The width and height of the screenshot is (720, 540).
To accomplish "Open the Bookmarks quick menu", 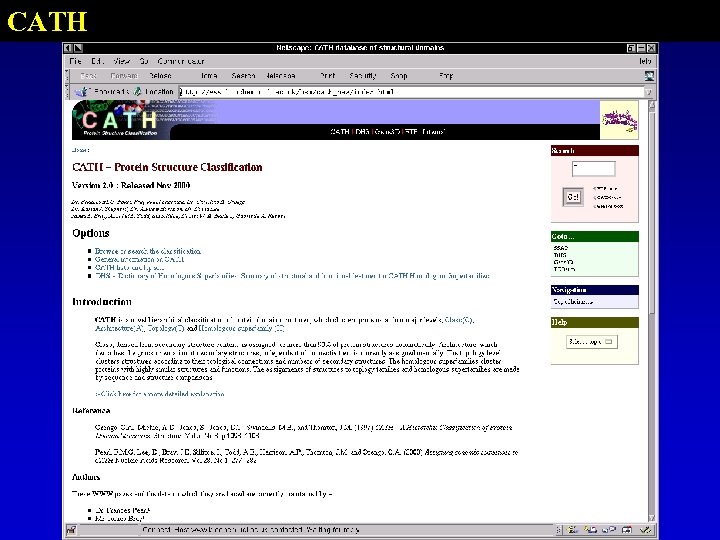I will click(x=102, y=92).
